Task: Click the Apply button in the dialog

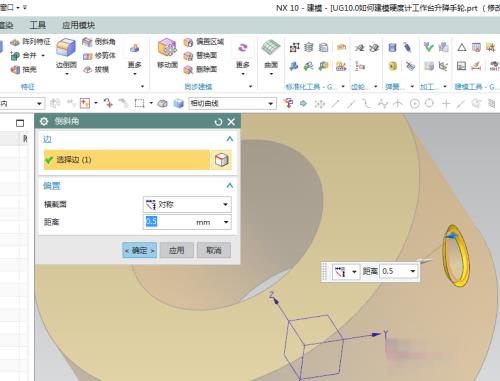Action: click(x=177, y=250)
